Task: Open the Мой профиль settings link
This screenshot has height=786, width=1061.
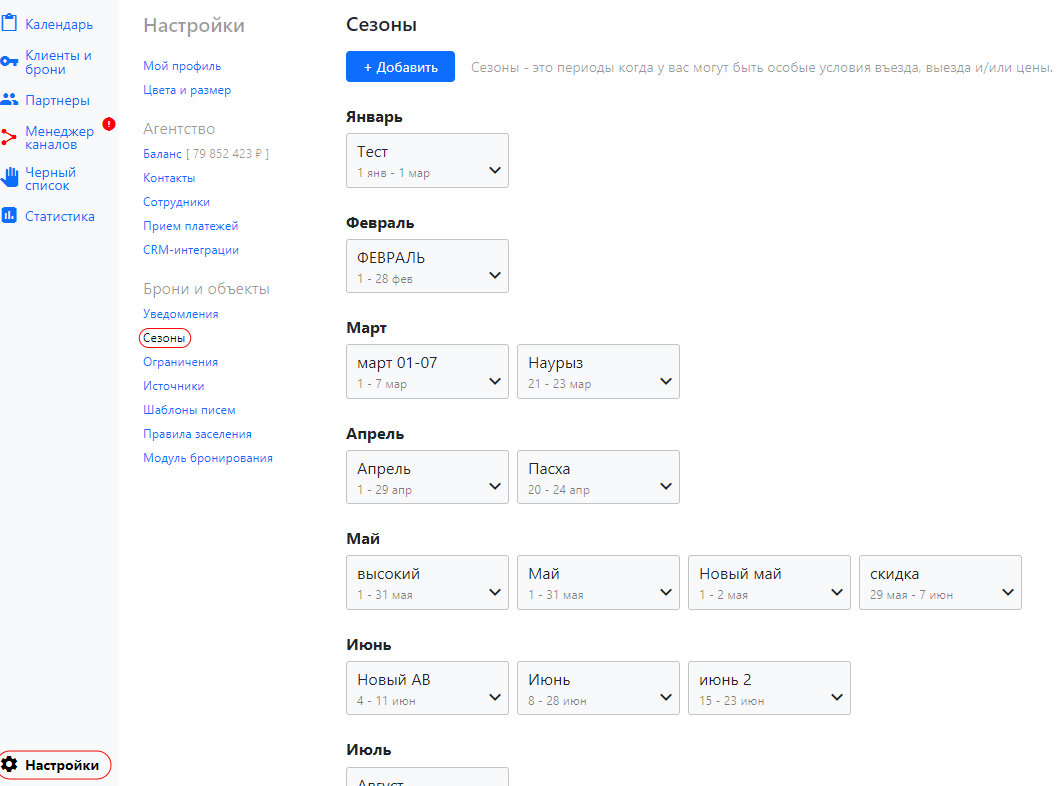Action: (x=182, y=66)
